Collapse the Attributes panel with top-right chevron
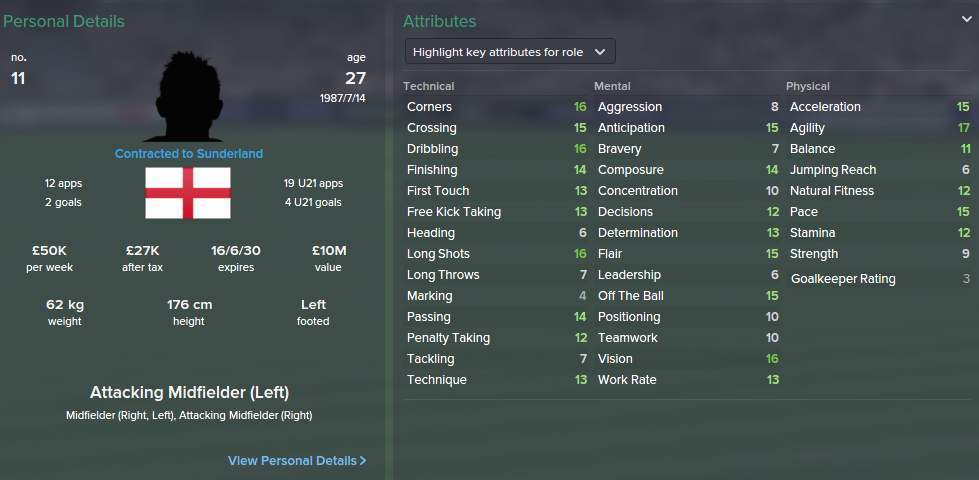This screenshot has height=480, width=979. point(965,19)
